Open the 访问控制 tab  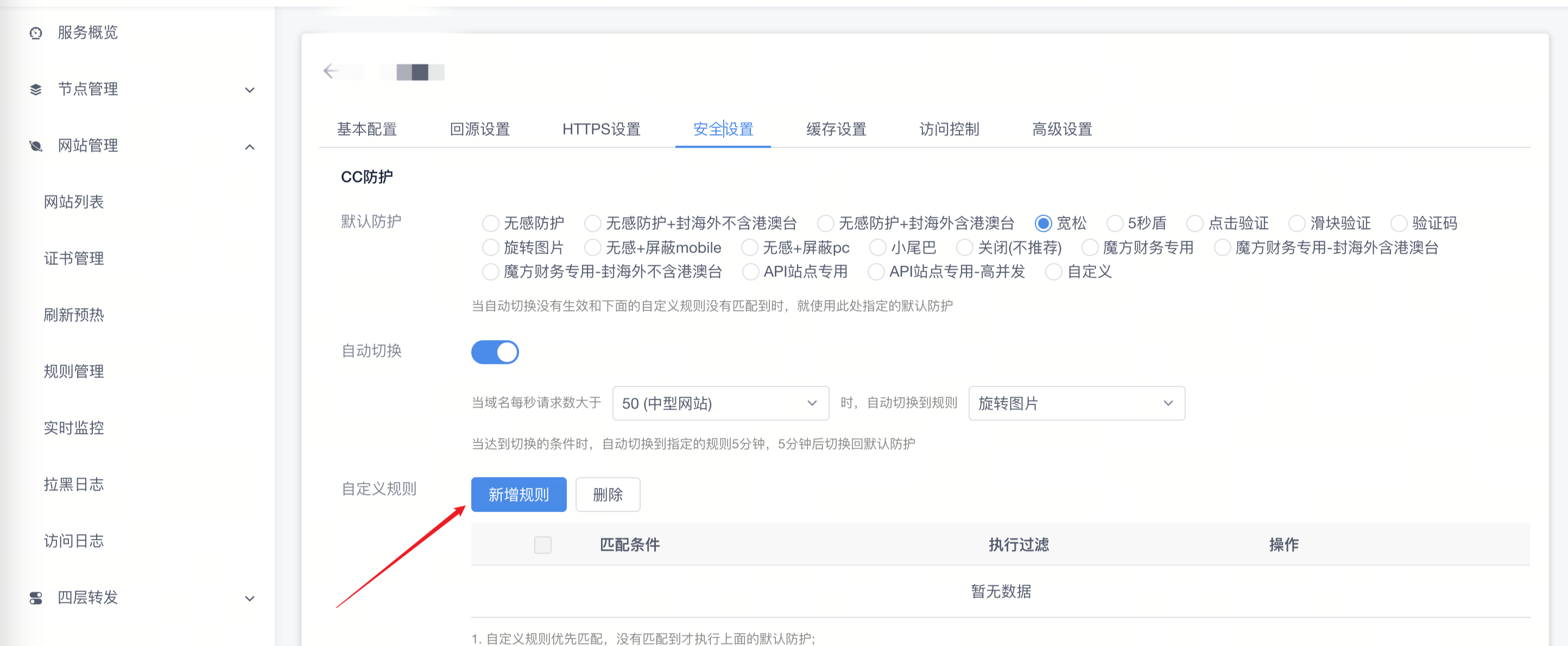click(949, 129)
